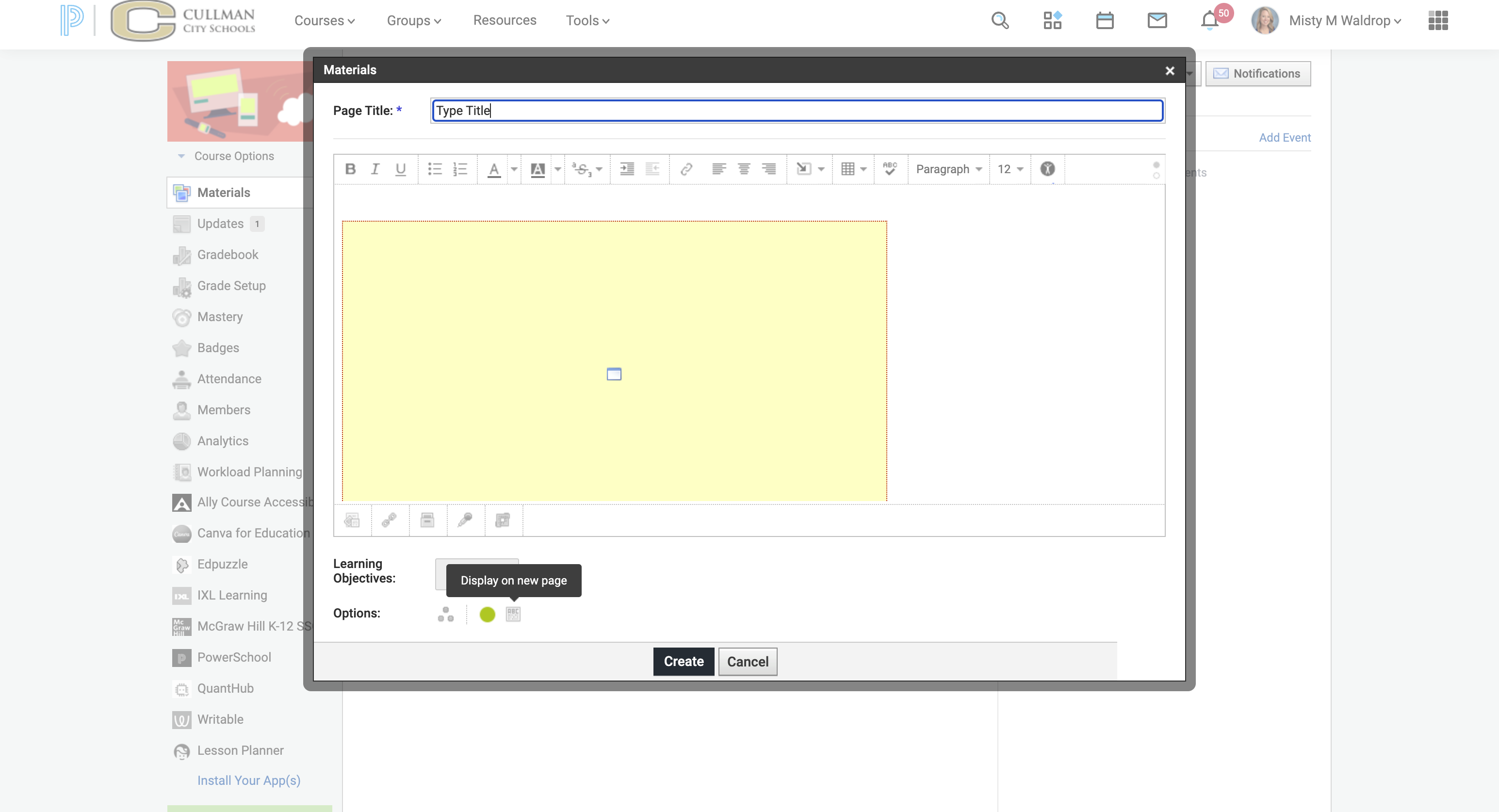
Task: Apply the text color (A icon)
Action: coord(494,169)
